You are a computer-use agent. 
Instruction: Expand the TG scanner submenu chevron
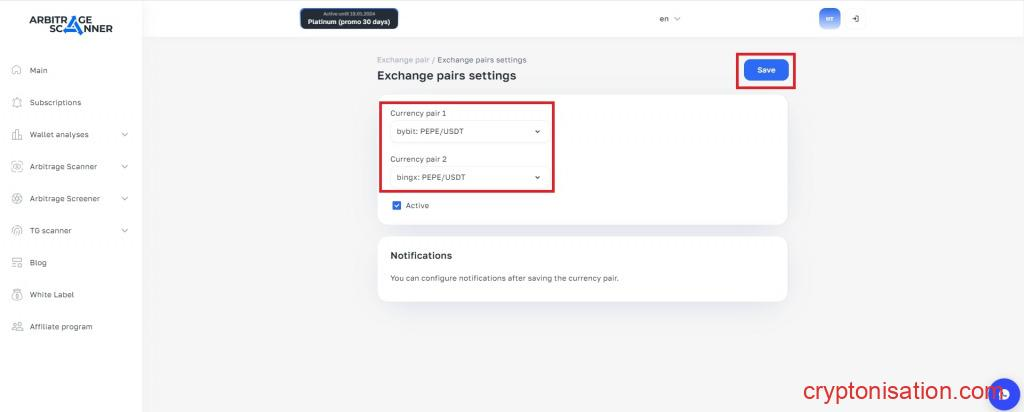[124, 230]
